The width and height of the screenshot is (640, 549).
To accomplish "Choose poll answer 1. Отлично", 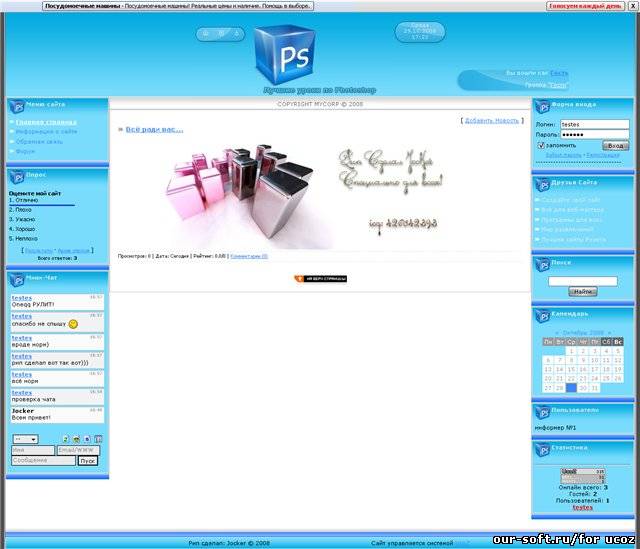I will point(24,200).
